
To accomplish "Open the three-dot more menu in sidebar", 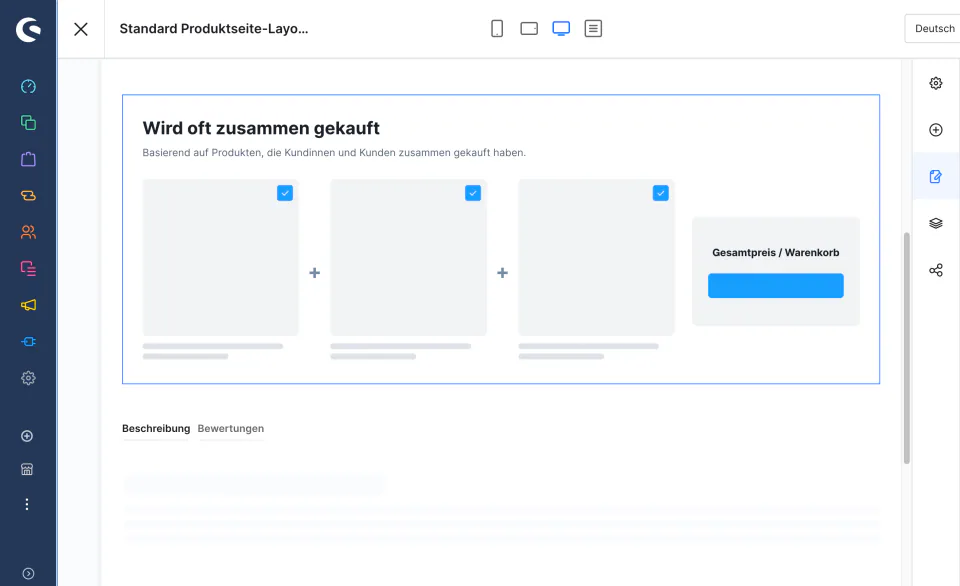I will [x=27, y=504].
